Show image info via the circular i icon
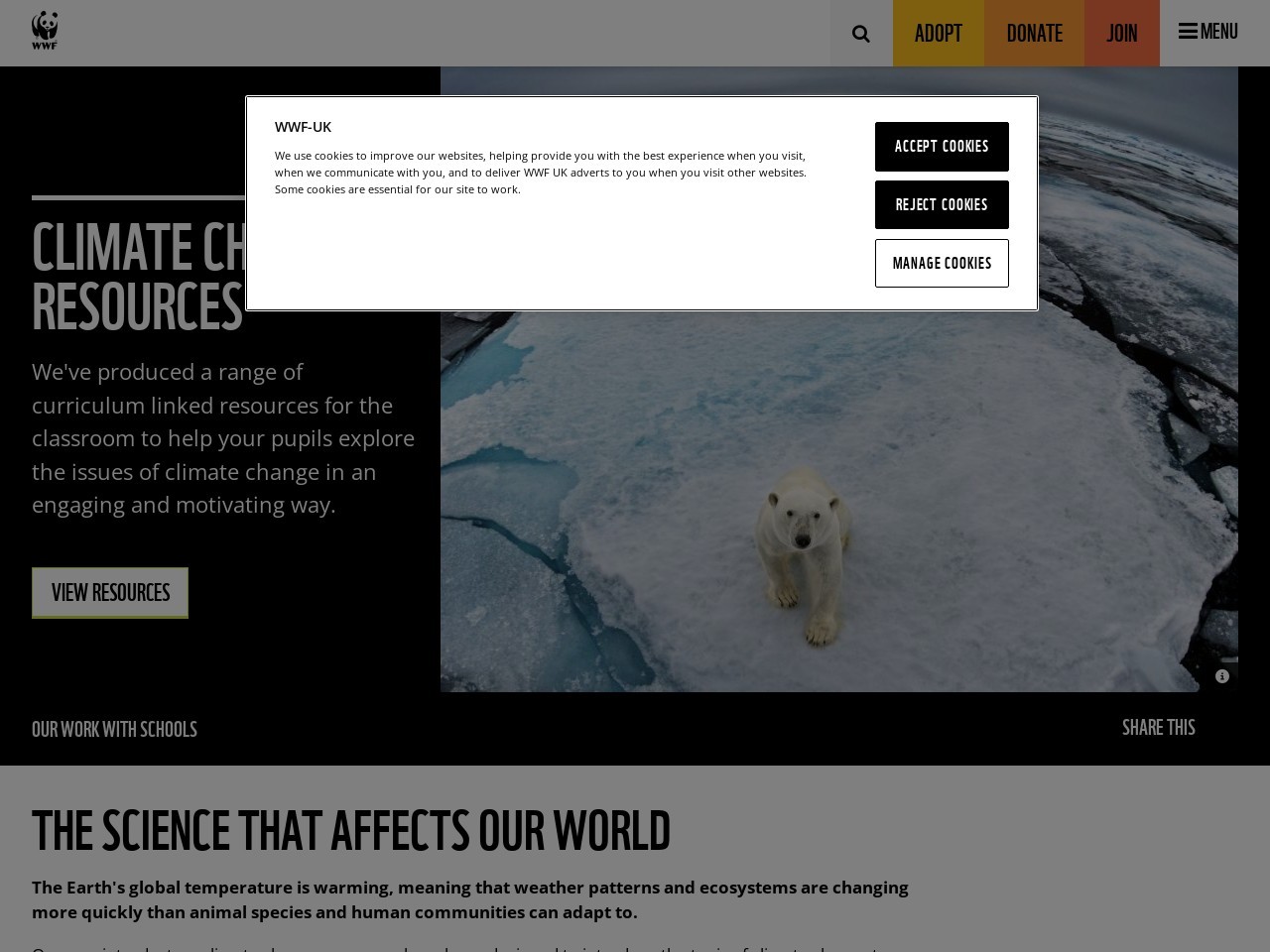The image size is (1270, 952). (1222, 676)
